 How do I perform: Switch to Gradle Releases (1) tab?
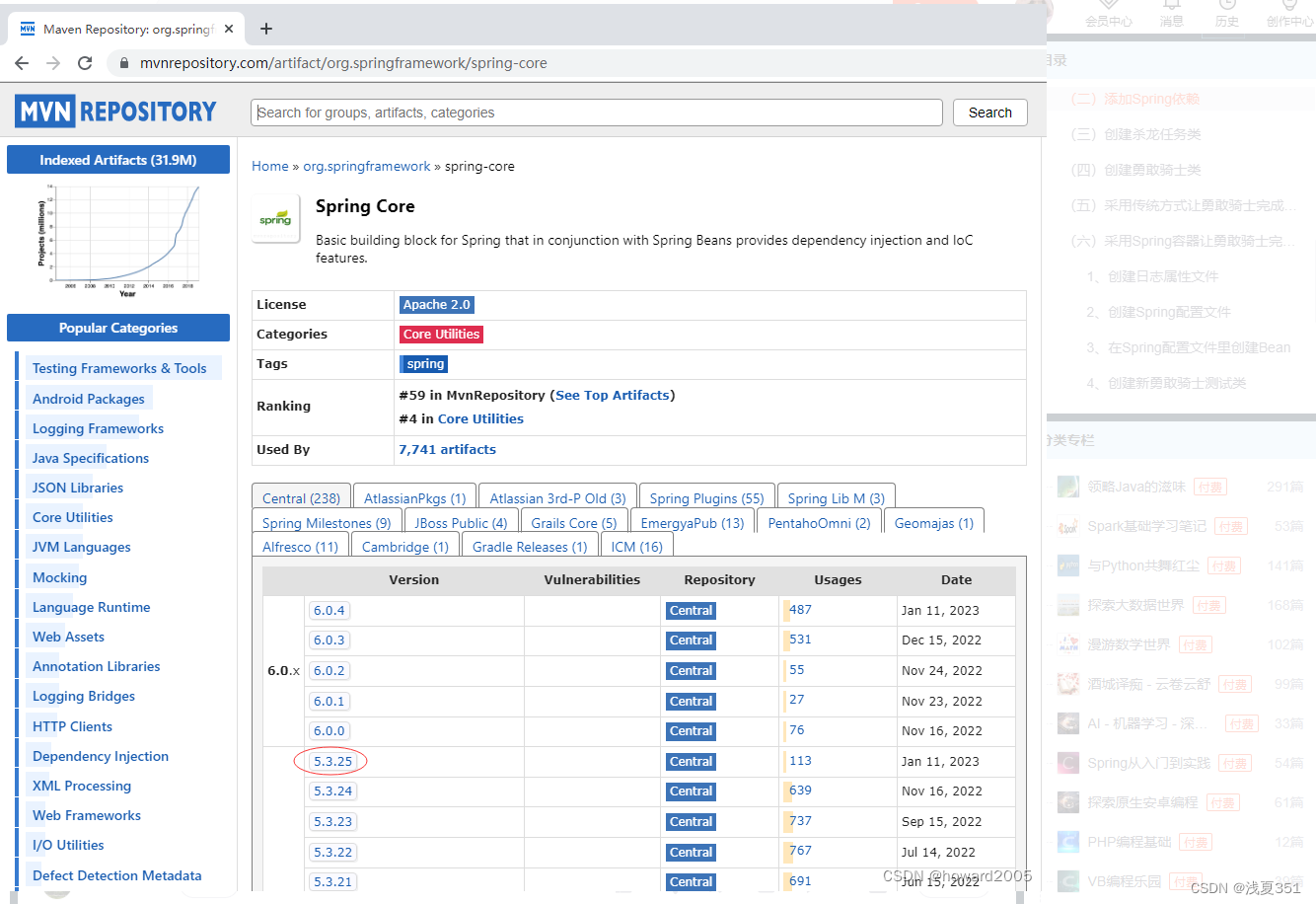tap(529, 547)
